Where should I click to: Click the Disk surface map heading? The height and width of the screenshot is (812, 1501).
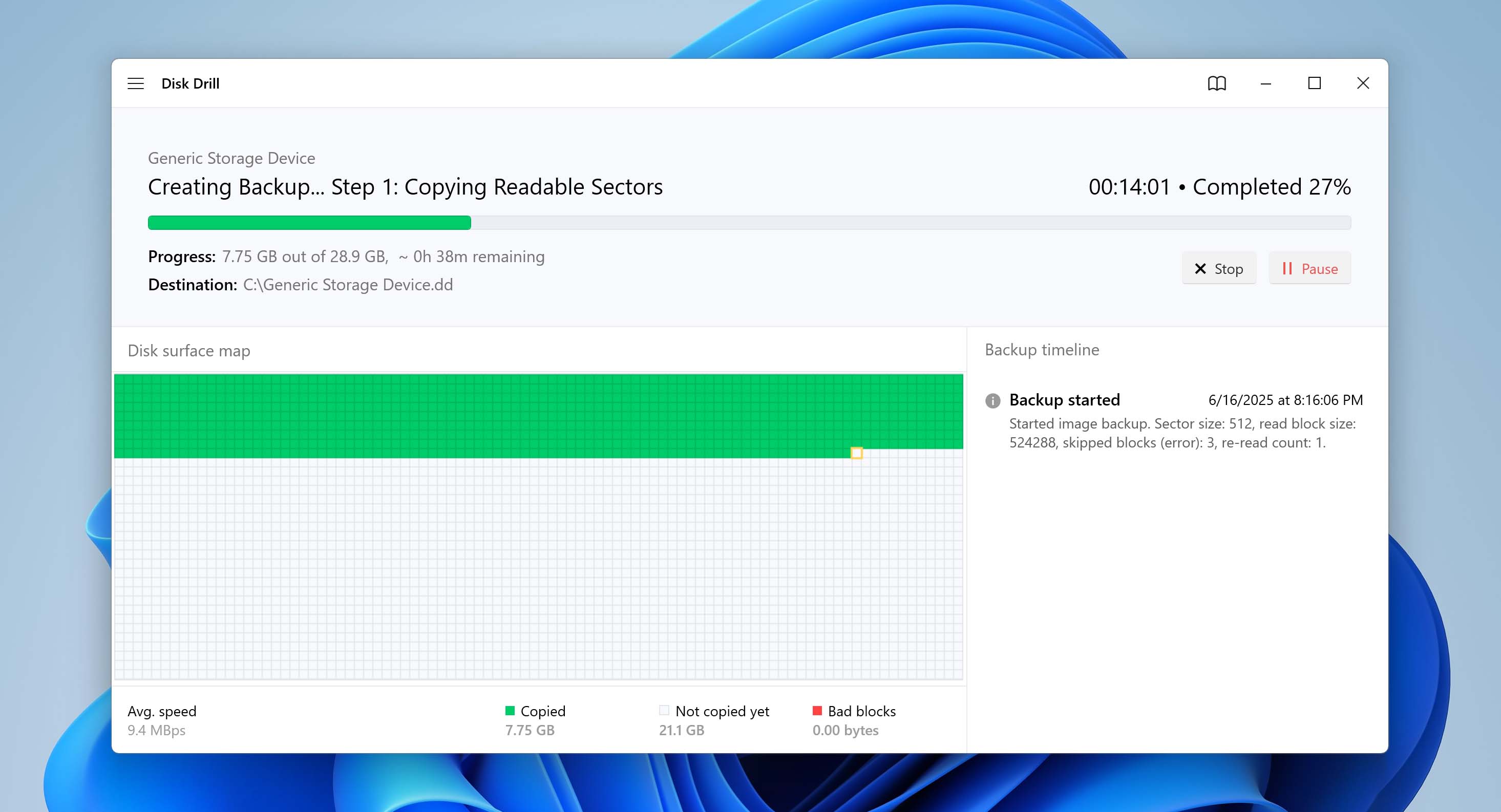pos(189,351)
